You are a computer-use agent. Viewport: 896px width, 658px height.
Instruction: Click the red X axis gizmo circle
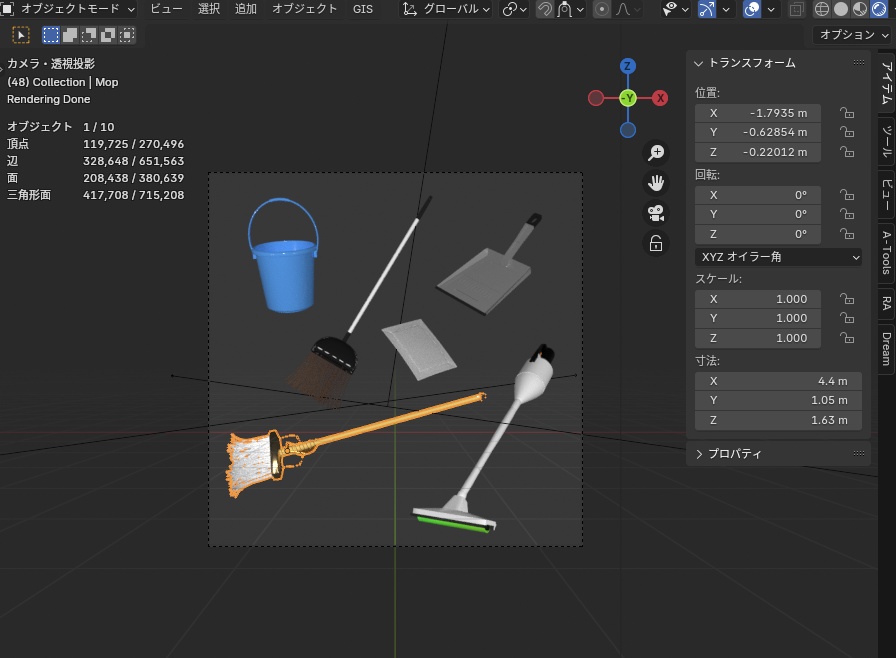pos(660,98)
